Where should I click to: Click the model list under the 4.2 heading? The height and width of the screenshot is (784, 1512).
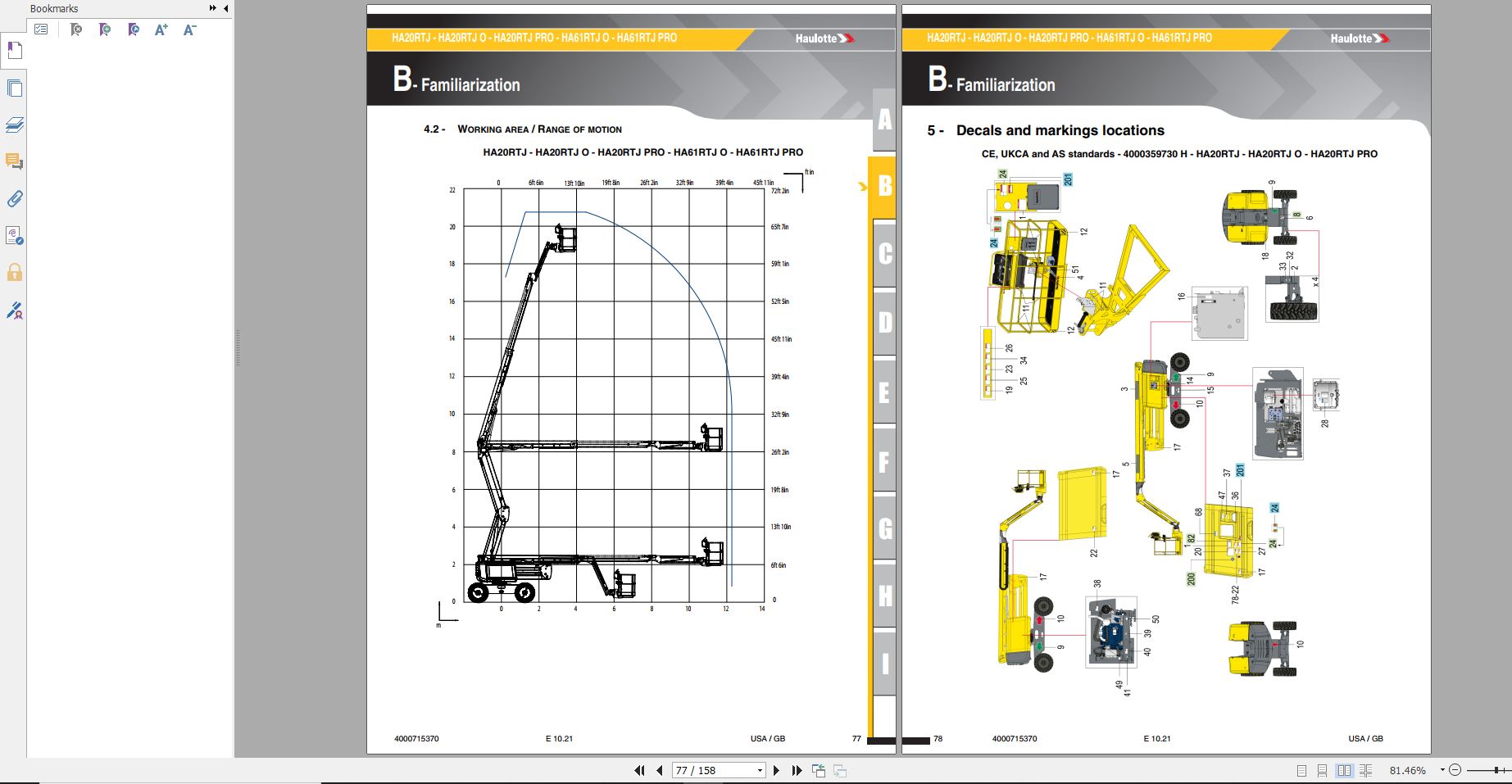click(643, 152)
